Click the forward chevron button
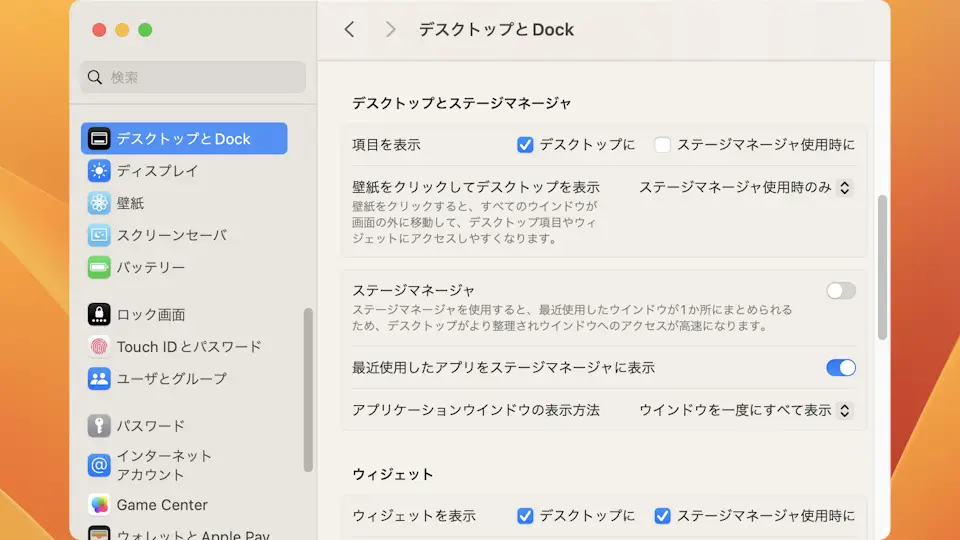This screenshot has height=540, width=960. 390,30
